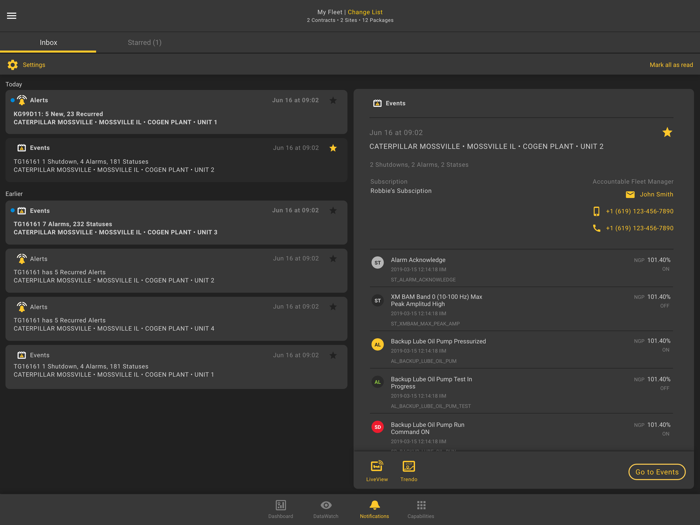
Task: Star the TG16161 7 Alarms Events notification
Action: (333, 211)
